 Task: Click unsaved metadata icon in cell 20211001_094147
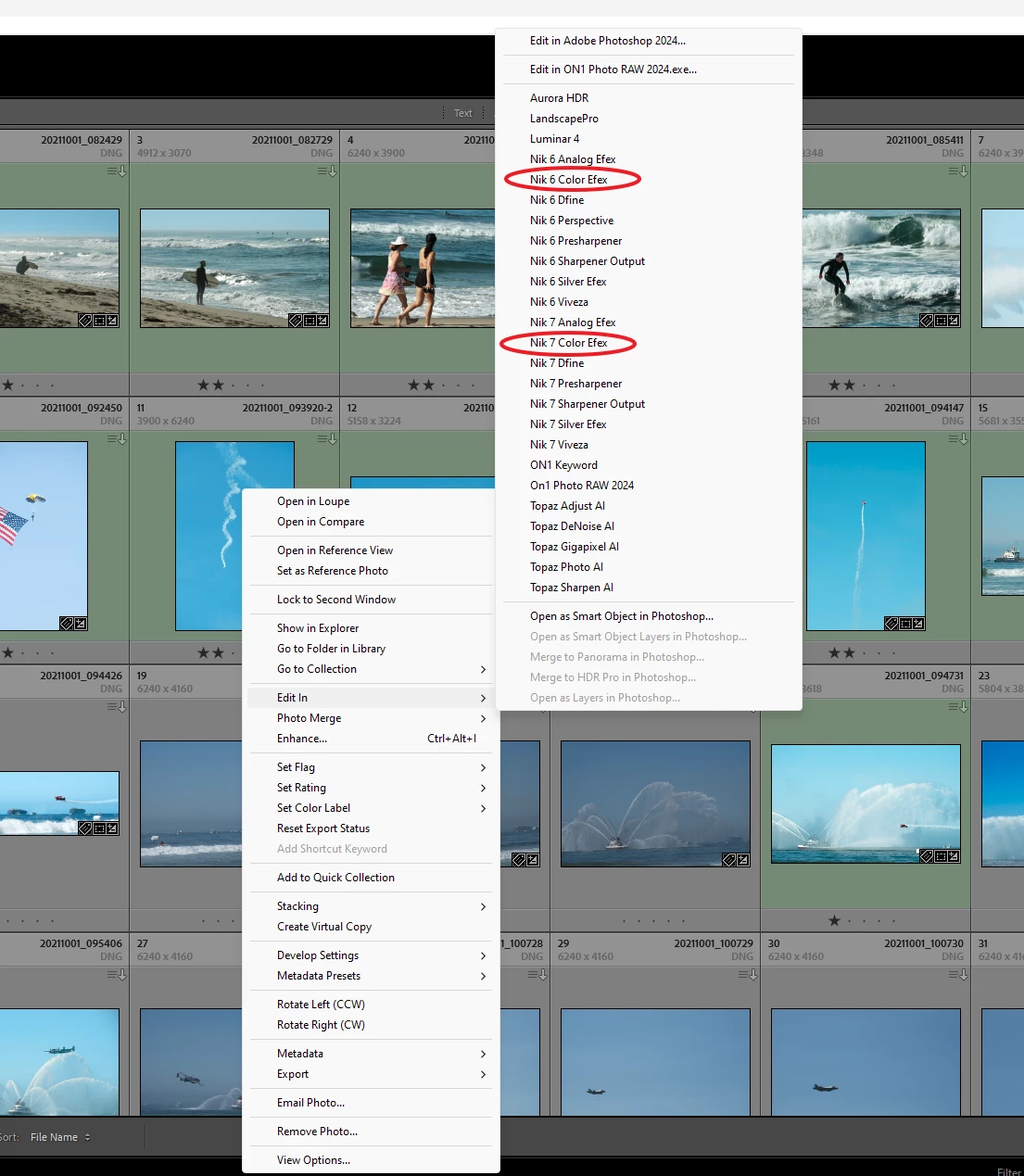pyautogui.click(x=957, y=439)
